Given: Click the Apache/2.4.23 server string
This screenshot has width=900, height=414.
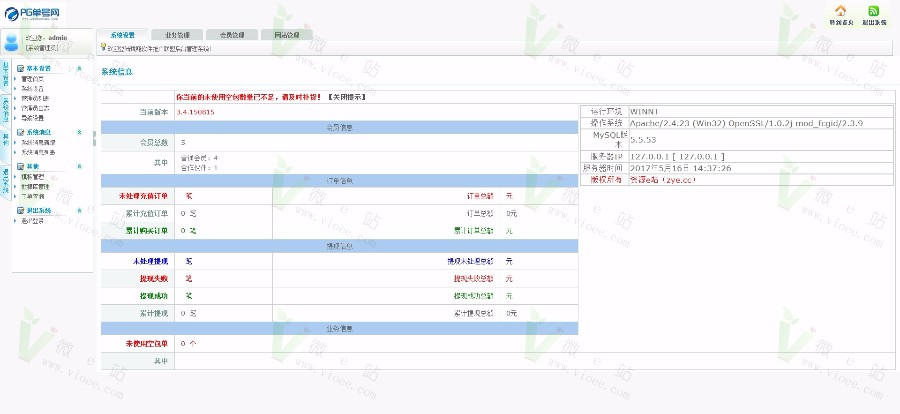Looking at the screenshot, I should pos(746,123).
